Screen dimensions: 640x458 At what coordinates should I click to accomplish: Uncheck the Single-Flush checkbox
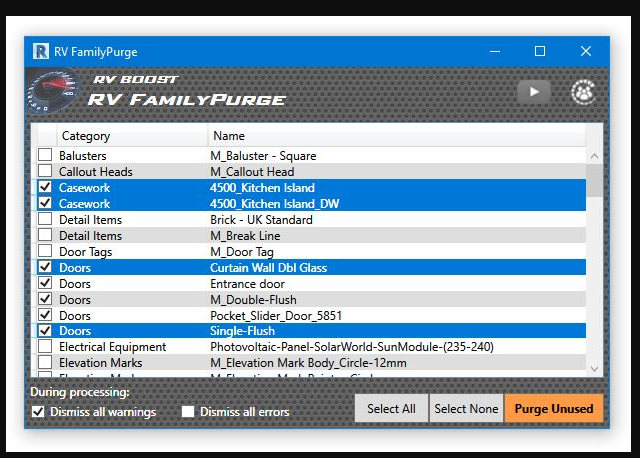click(x=45, y=330)
